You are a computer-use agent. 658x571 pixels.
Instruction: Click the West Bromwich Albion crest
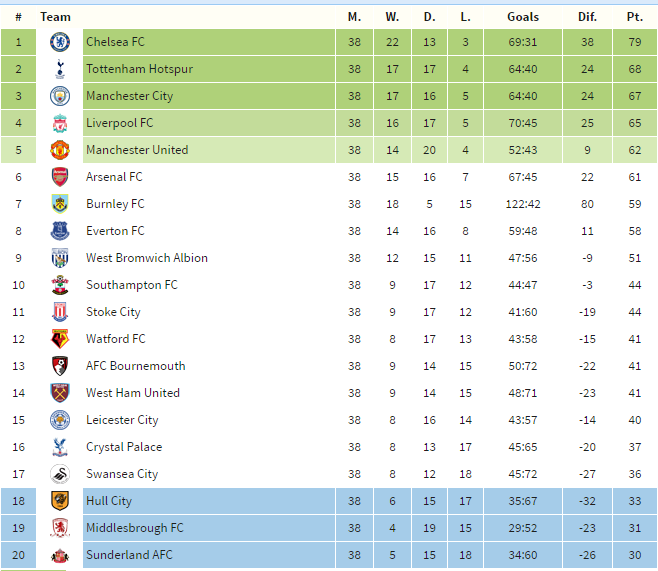60,258
